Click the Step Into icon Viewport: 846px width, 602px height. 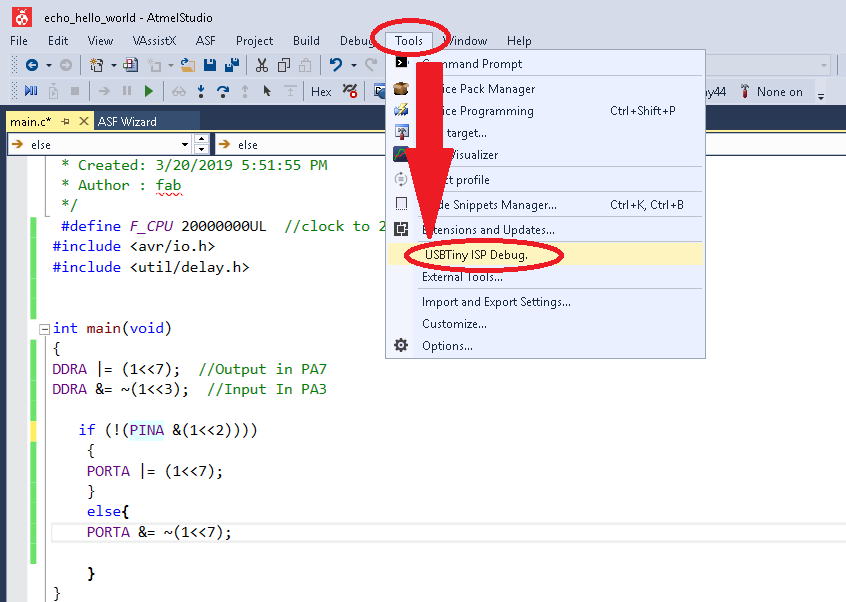[201, 91]
